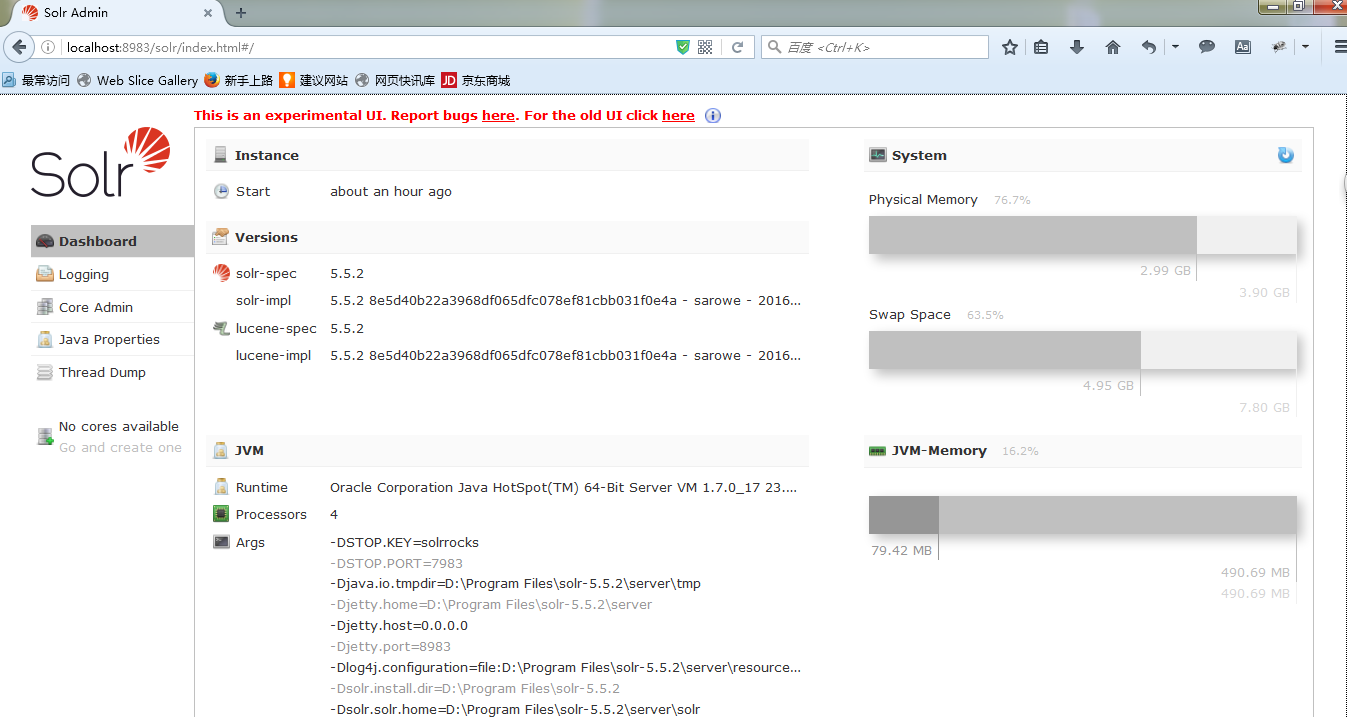Screen dimensions: 1347x717
Task: Focus the address bar URL field
Action: click(x=365, y=47)
